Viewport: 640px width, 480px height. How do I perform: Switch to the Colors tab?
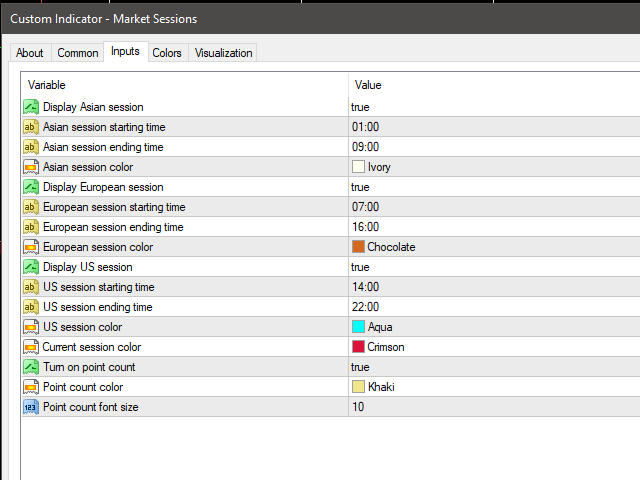coord(167,53)
